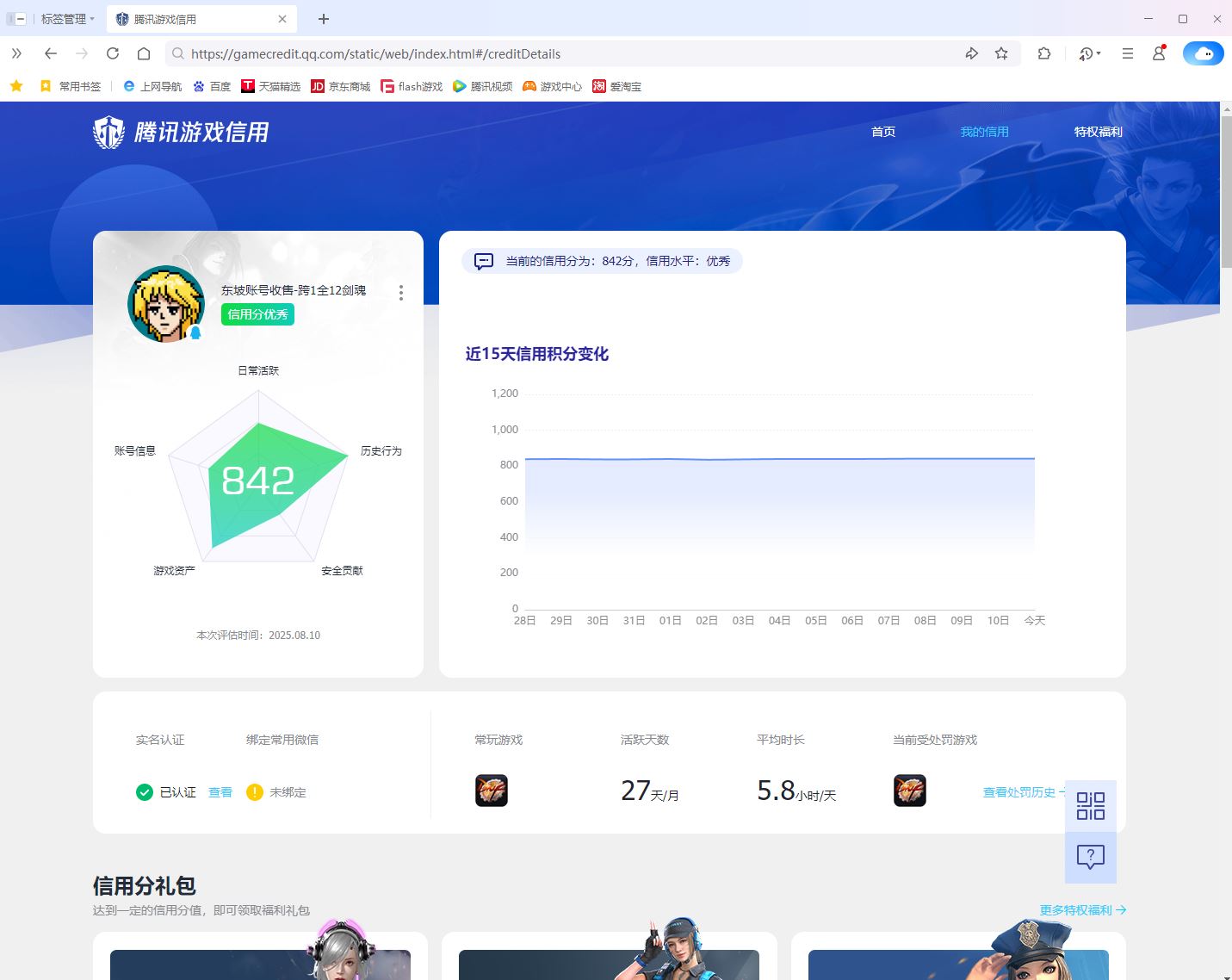The height and width of the screenshot is (980, 1232).
Task: Bookmark this page via the star icon
Action: pos(1001,53)
